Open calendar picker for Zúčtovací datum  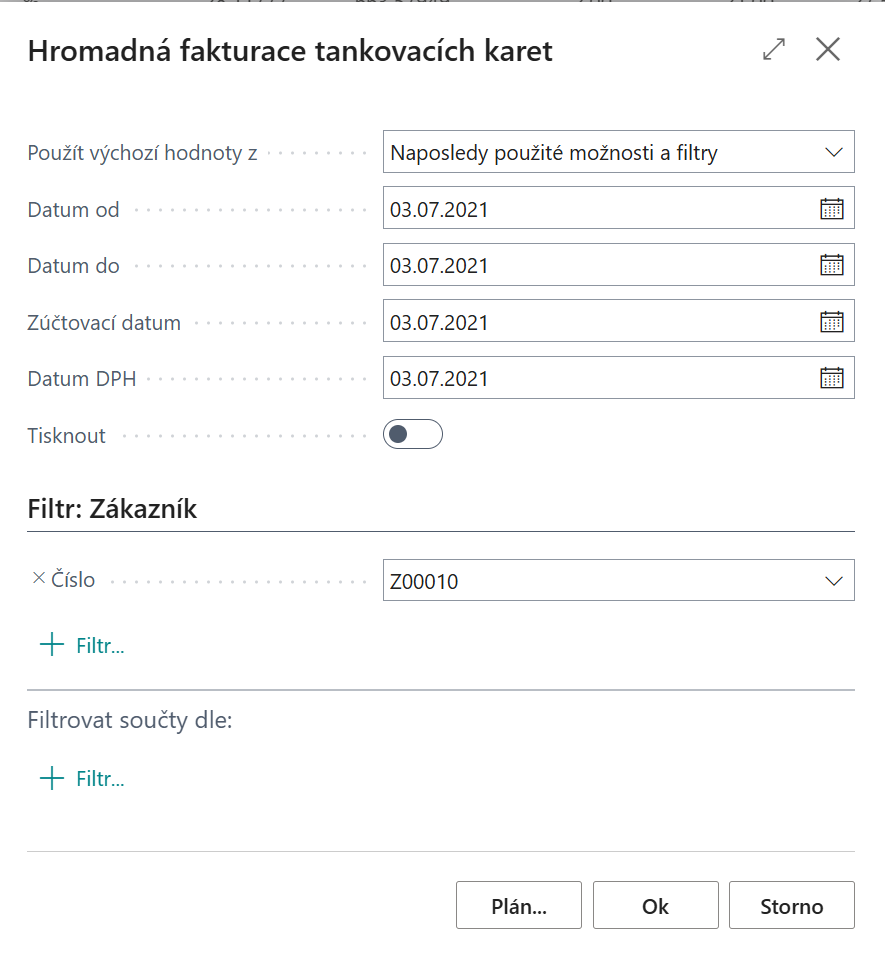click(x=831, y=322)
